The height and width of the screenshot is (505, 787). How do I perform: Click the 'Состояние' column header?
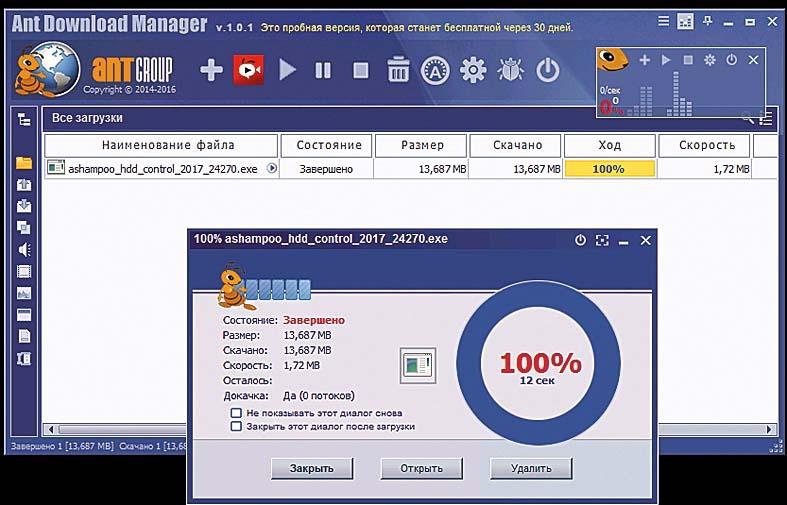[328, 145]
